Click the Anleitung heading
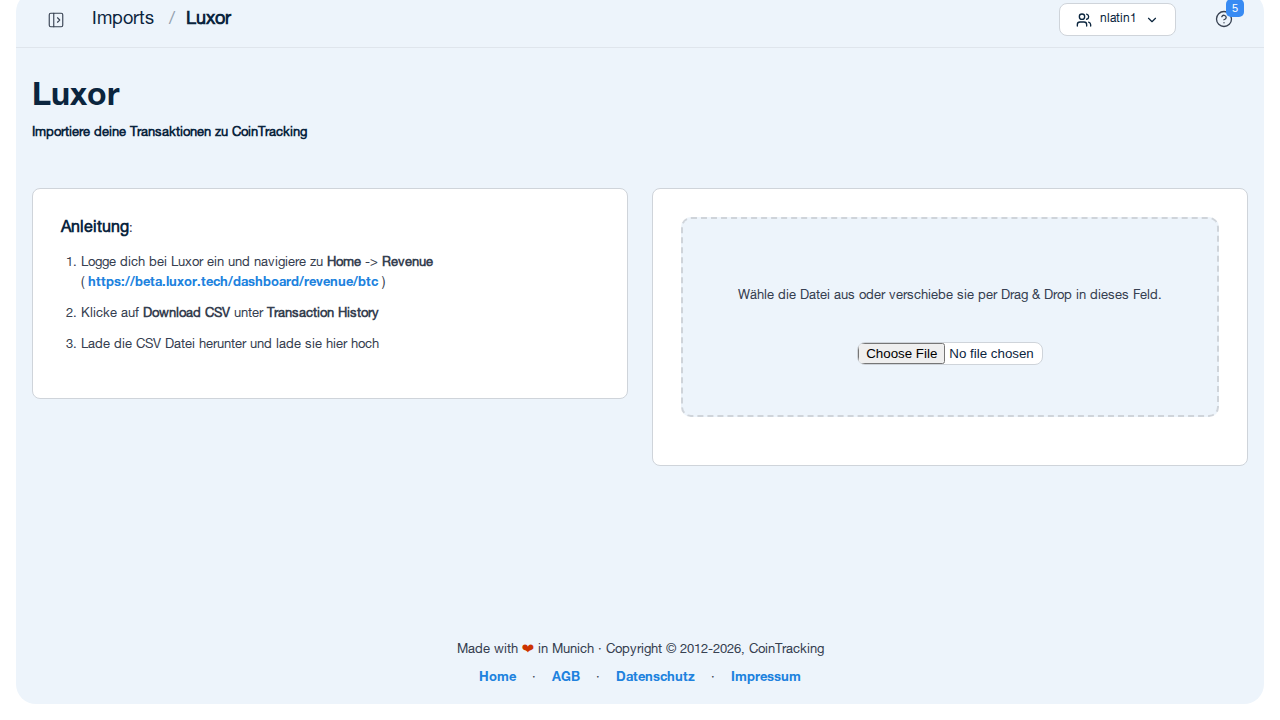This screenshot has width=1280, height=720. click(x=96, y=227)
